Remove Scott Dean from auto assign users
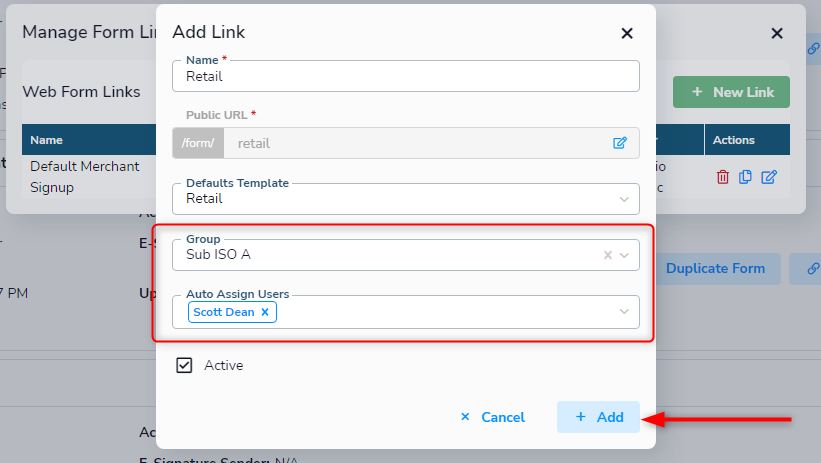 [265, 312]
